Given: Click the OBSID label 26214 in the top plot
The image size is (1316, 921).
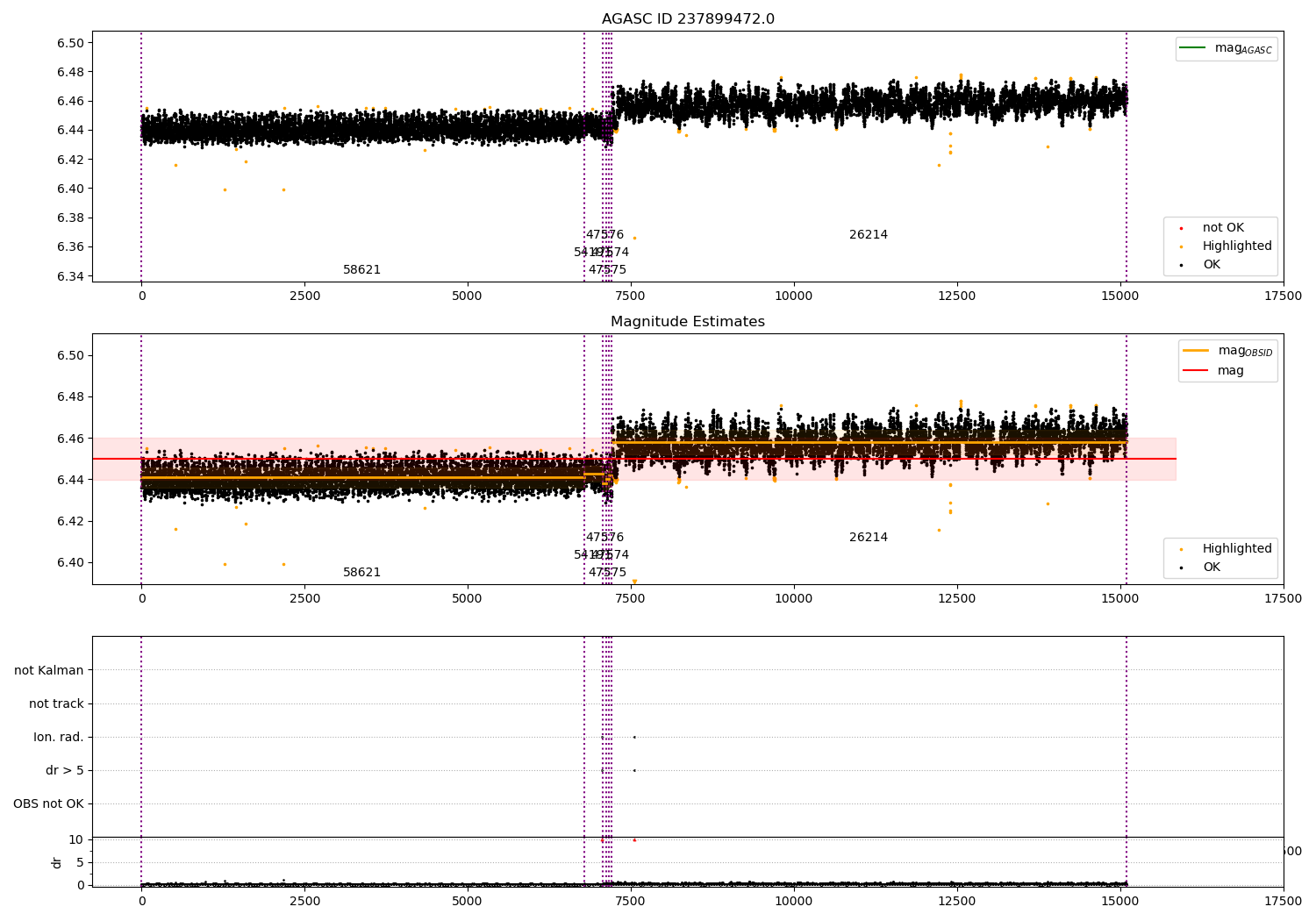Looking at the screenshot, I should click(x=869, y=235).
